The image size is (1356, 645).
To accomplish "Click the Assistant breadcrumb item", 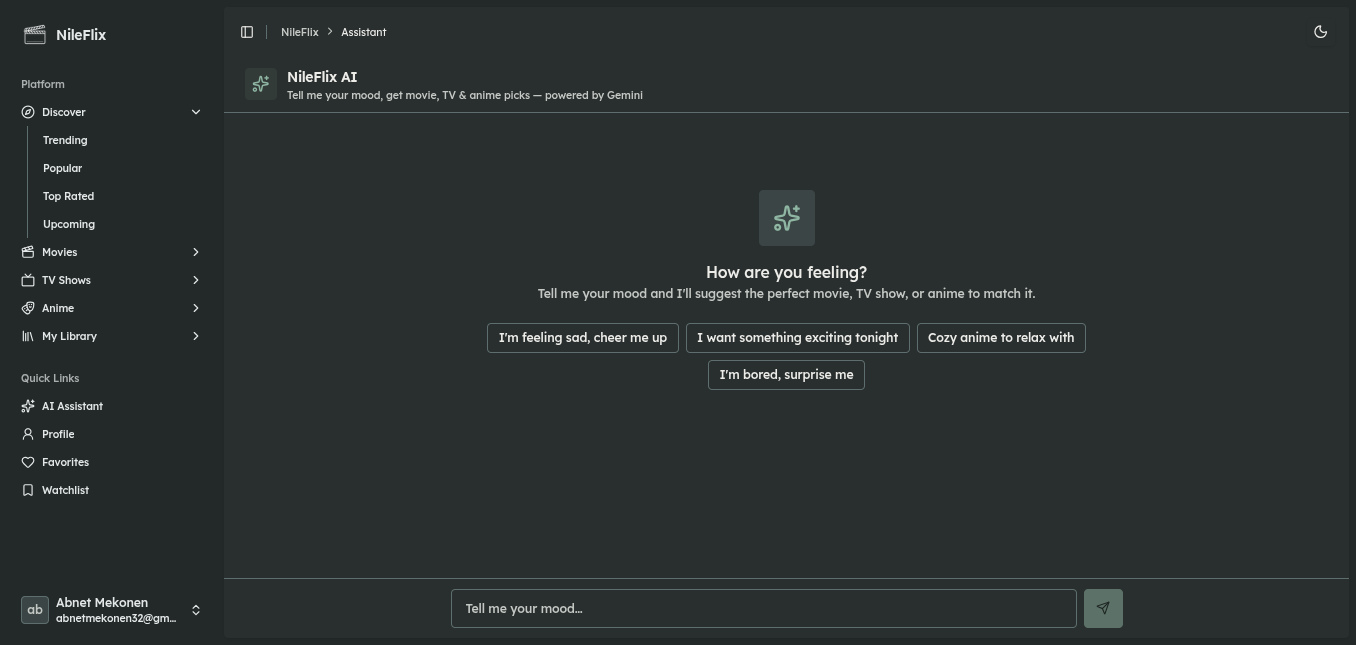I will [x=364, y=32].
